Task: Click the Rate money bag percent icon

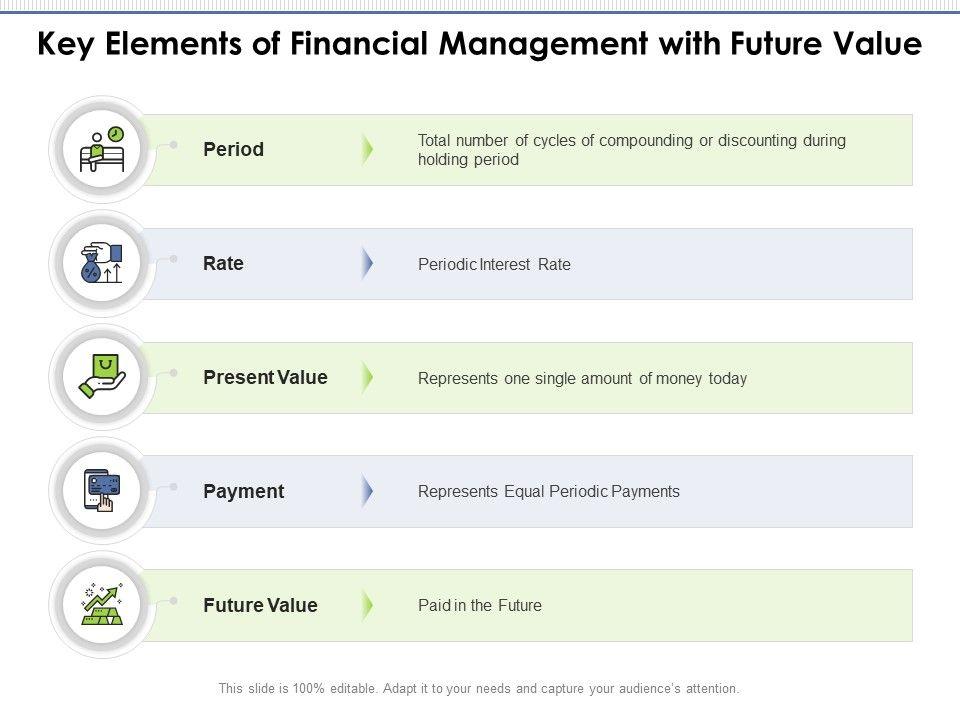Action: (x=101, y=264)
